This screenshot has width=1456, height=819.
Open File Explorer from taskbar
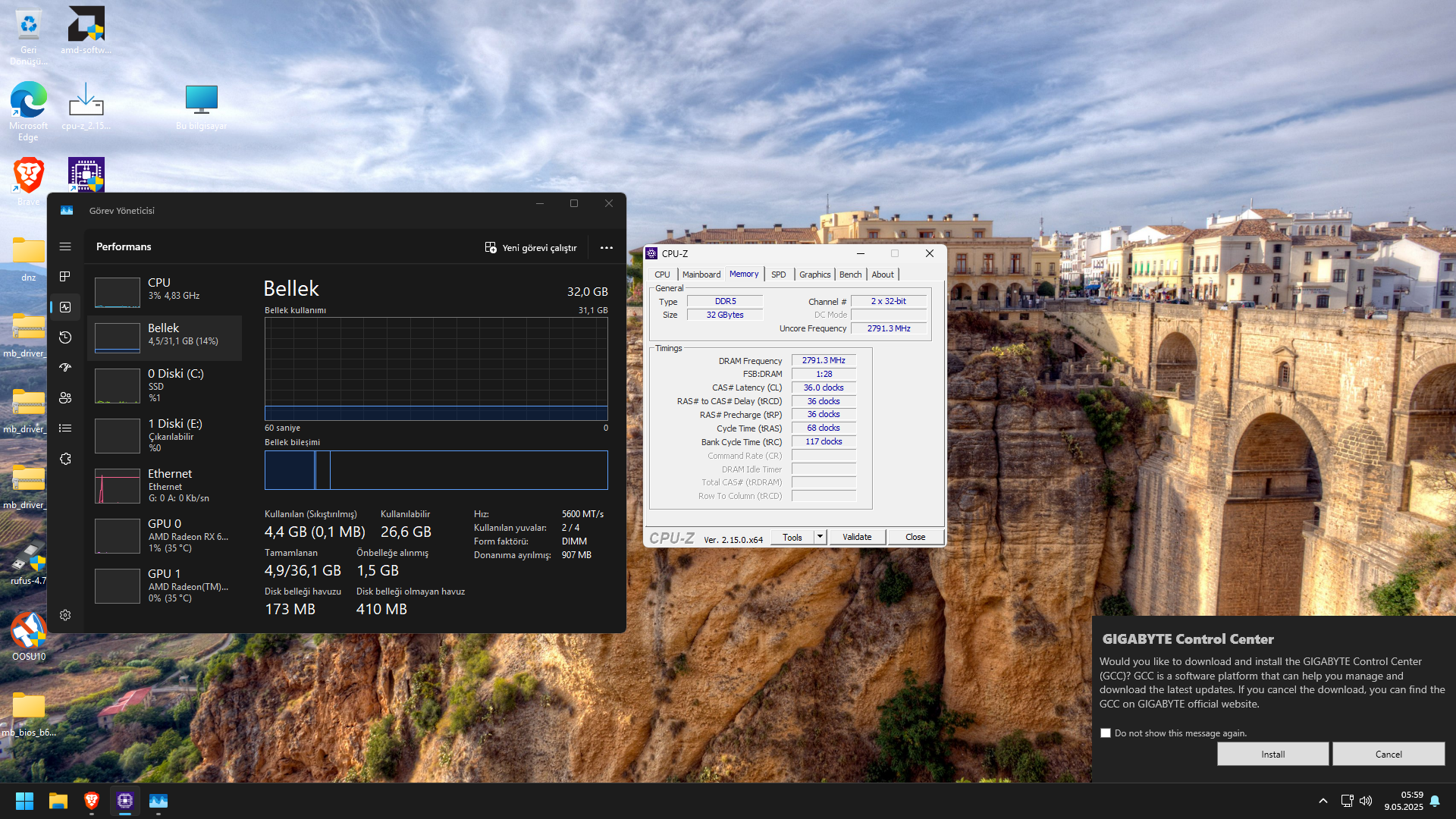pyautogui.click(x=58, y=801)
